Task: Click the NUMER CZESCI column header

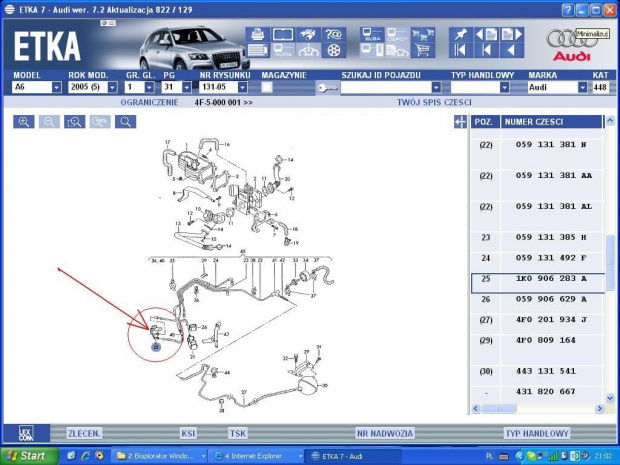Action: [x=551, y=122]
